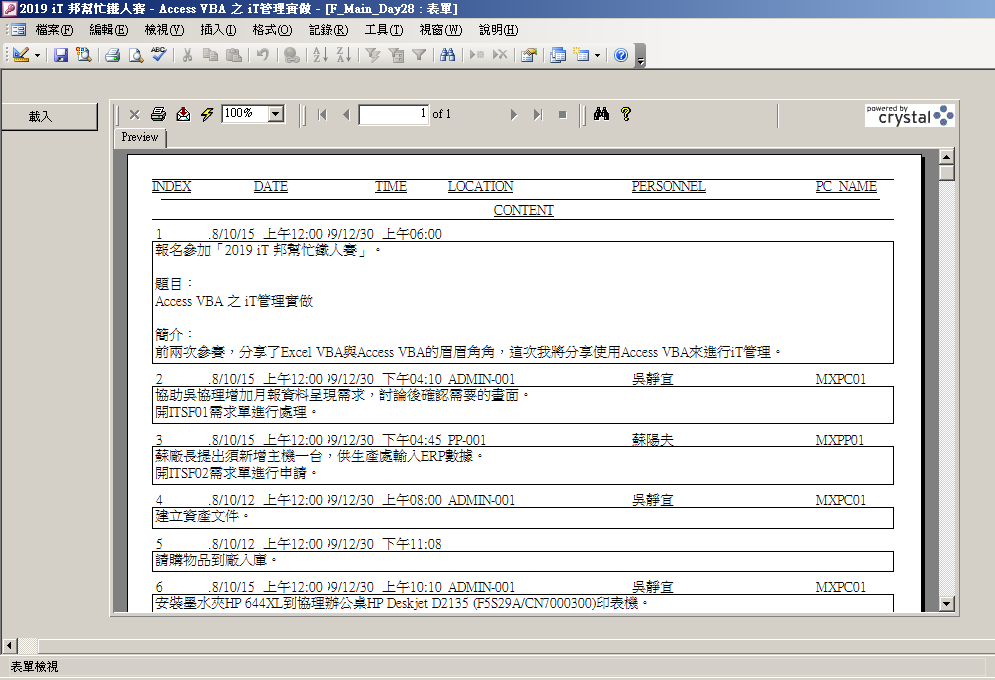The height and width of the screenshot is (680, 995).
Task: Click the report scrollbar down arrow
Action: pyautogui.click(x=946, y=604)
